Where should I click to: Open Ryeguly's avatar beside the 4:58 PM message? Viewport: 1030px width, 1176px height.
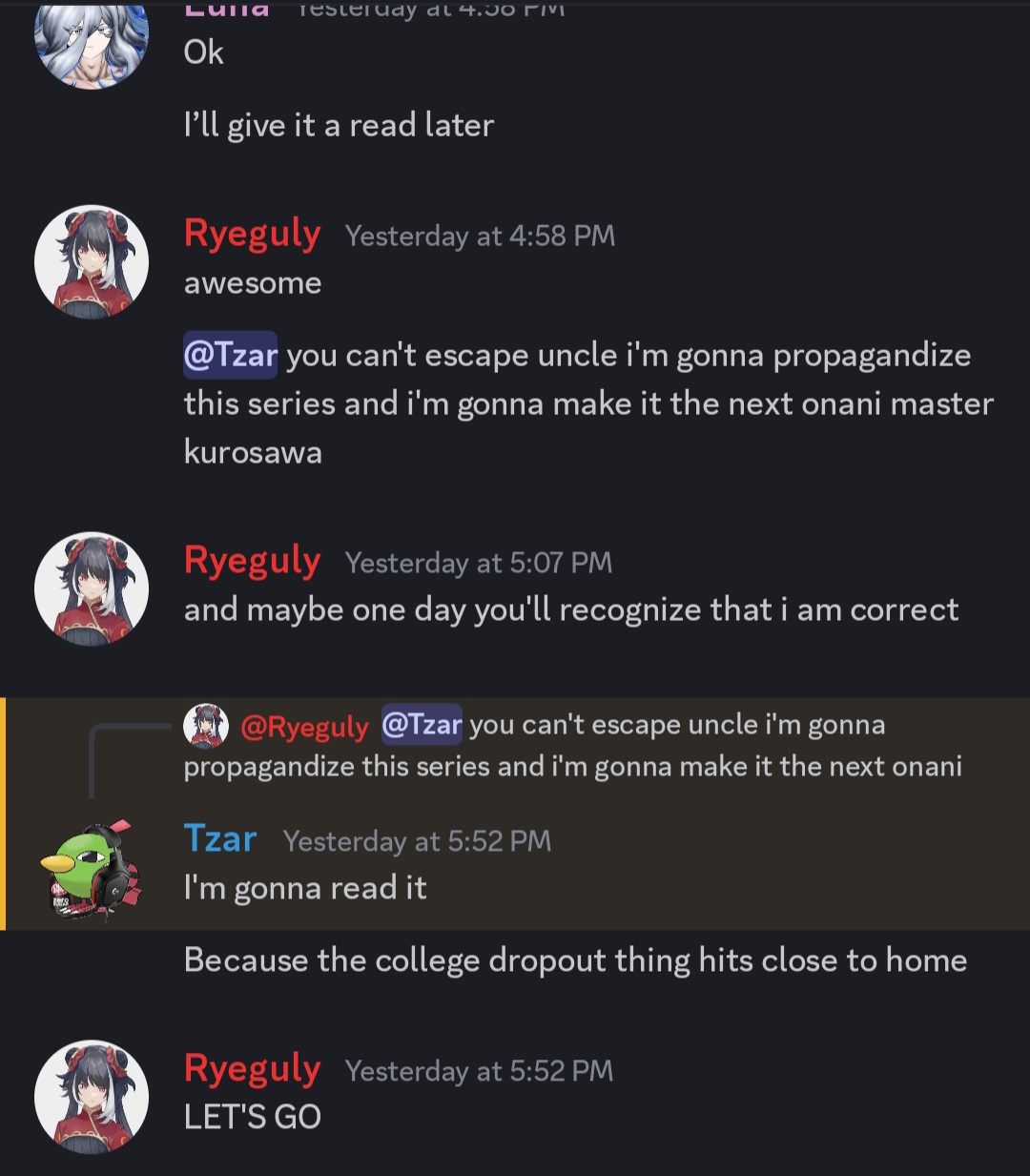point(92,261)
